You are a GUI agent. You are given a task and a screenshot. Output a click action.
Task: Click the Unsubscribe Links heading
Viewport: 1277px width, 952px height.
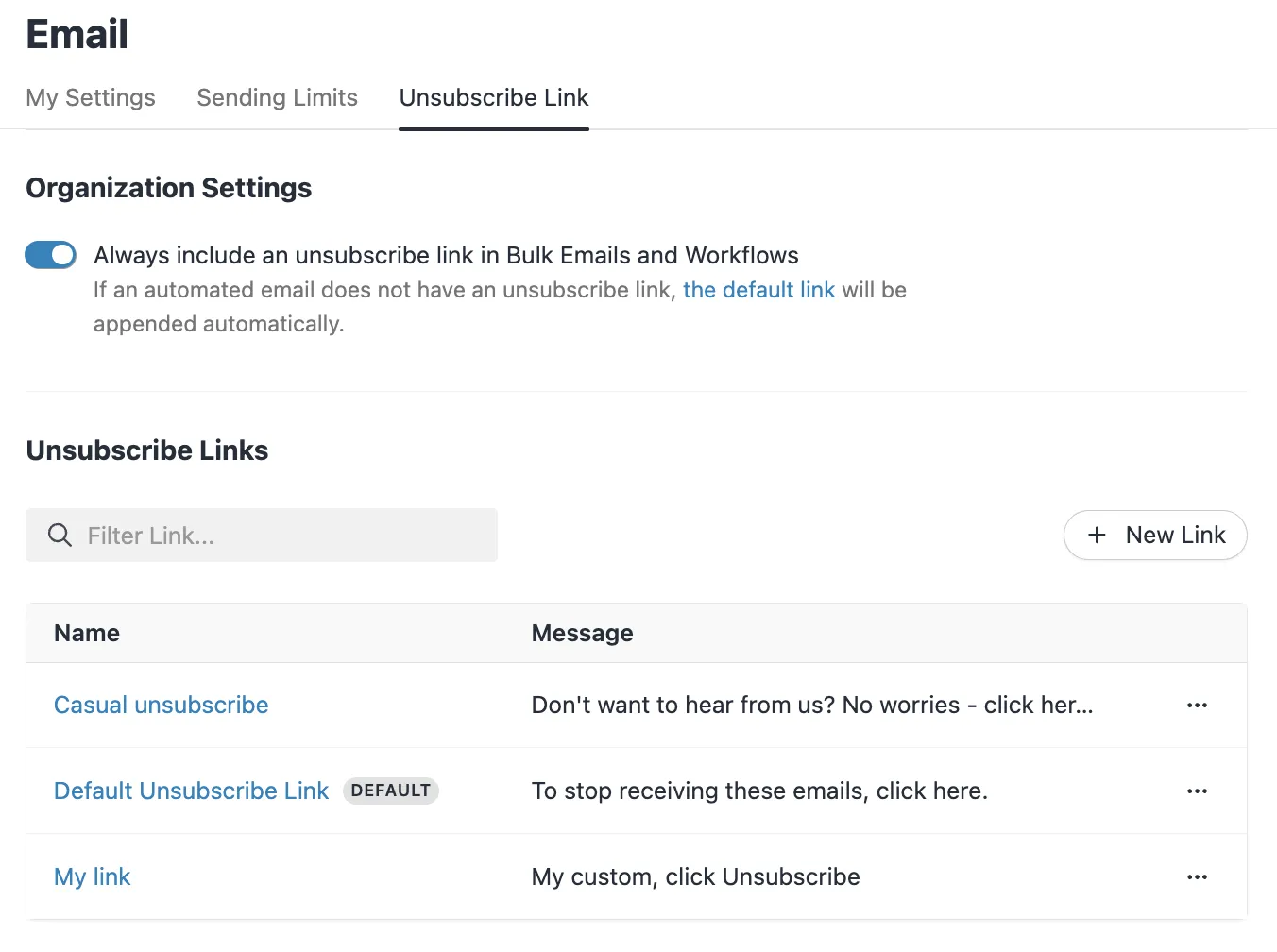coord(147,450)
